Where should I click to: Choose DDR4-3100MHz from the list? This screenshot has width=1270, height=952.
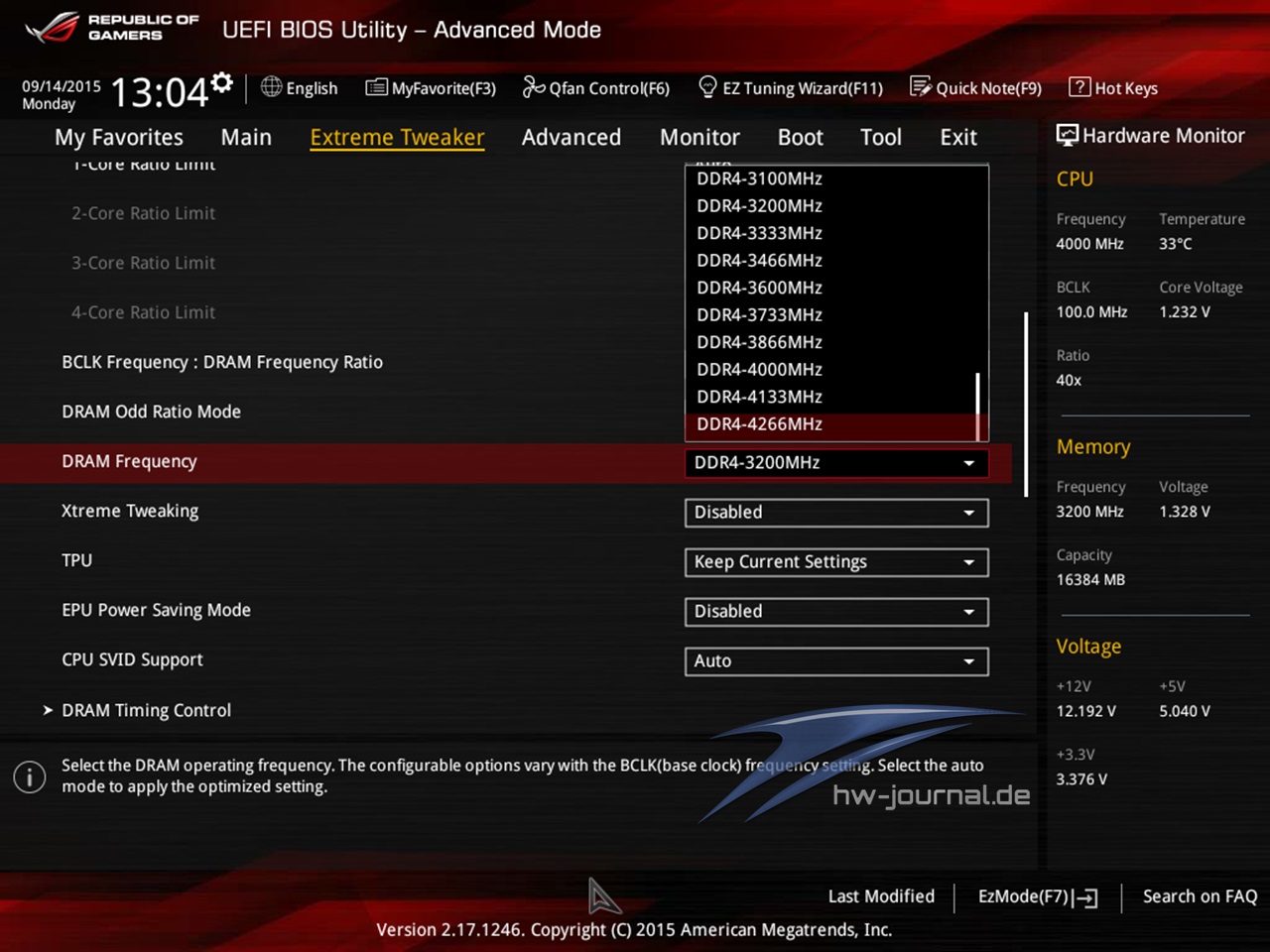[759, 178]
